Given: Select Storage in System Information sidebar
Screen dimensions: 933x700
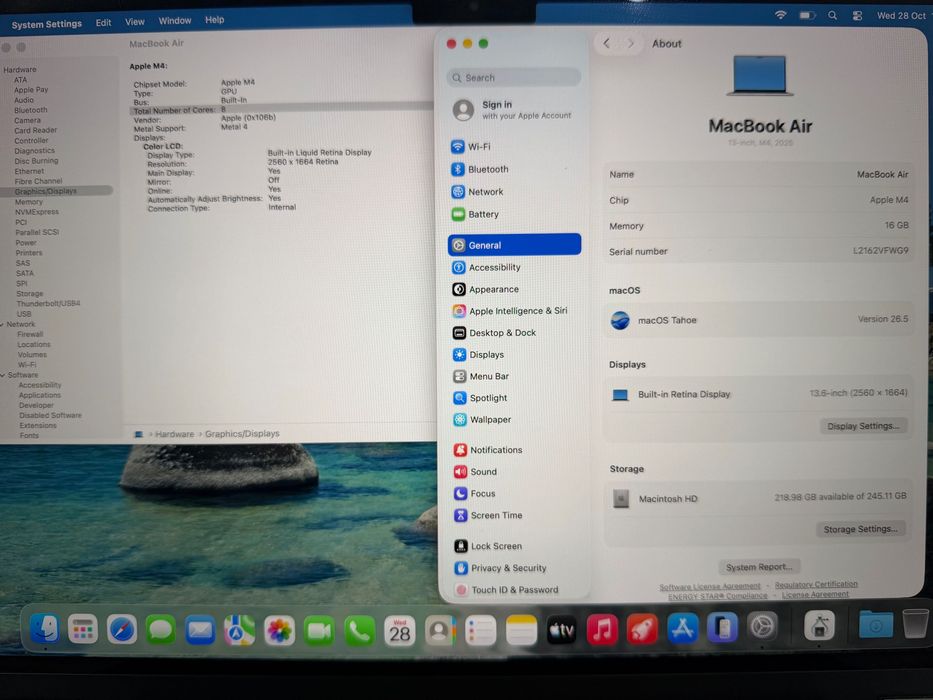Looking at the screenshot, I should pos(29,293).
